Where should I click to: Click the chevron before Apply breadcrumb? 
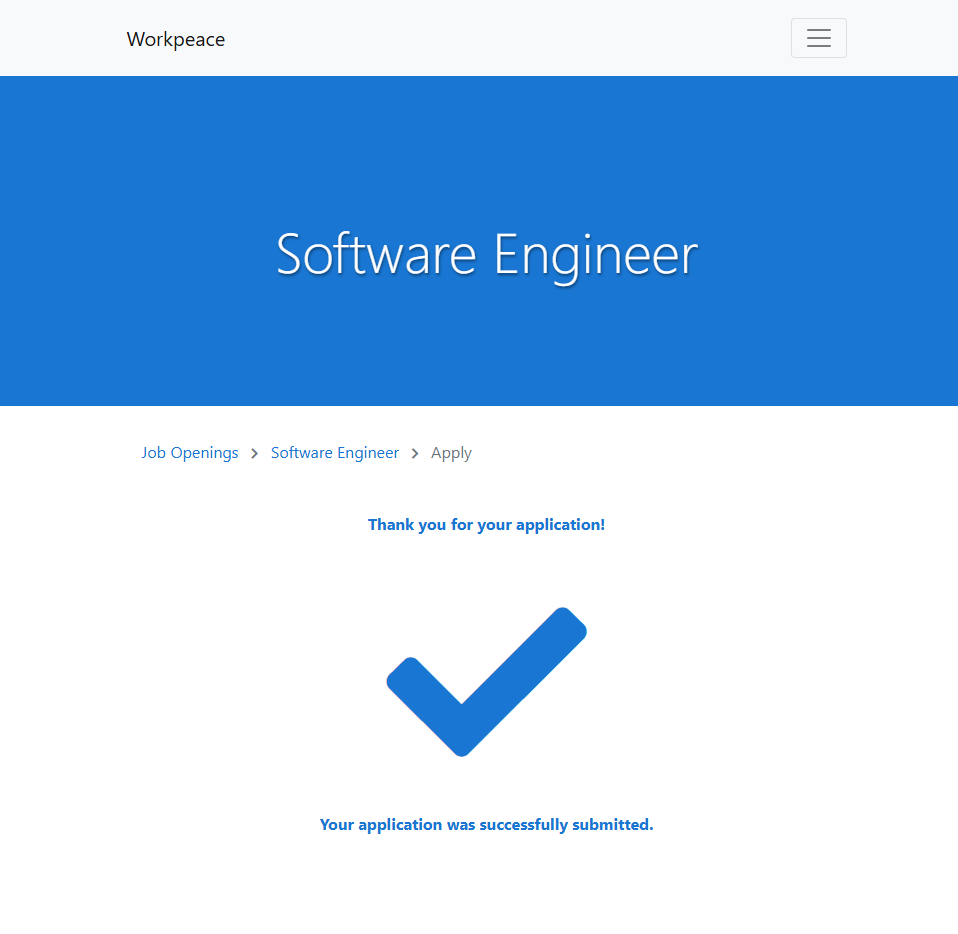pos(415,454)
